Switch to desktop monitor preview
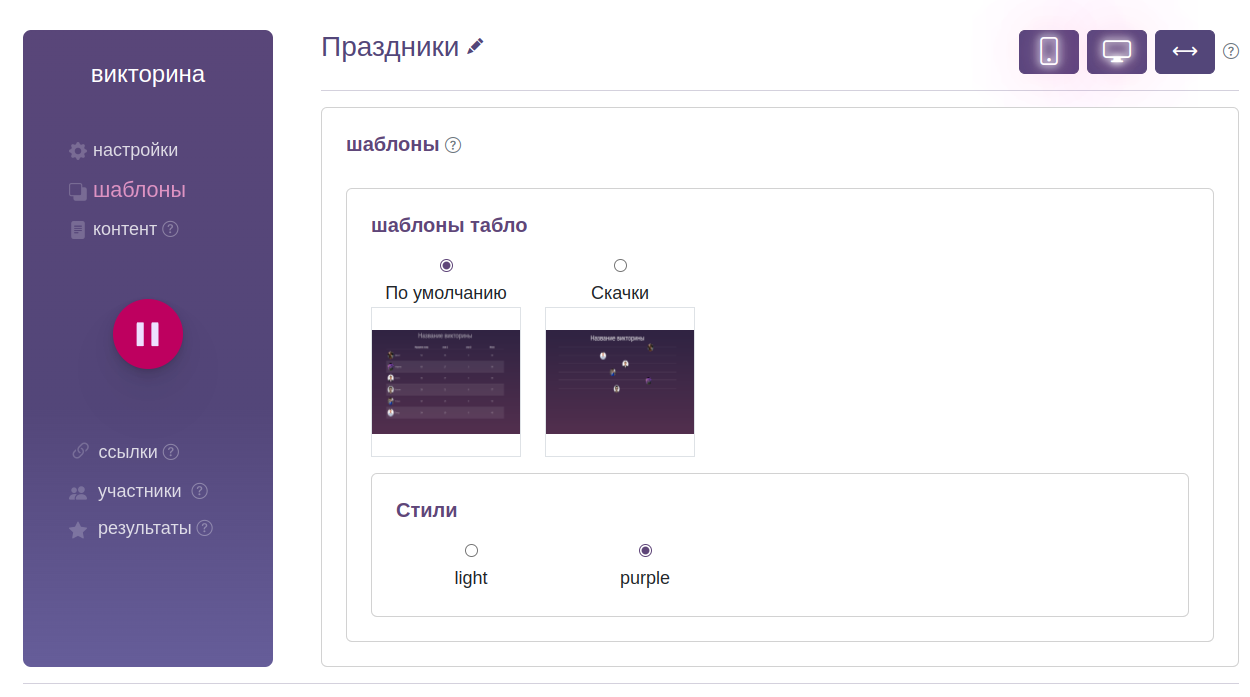 [1117, 52]
